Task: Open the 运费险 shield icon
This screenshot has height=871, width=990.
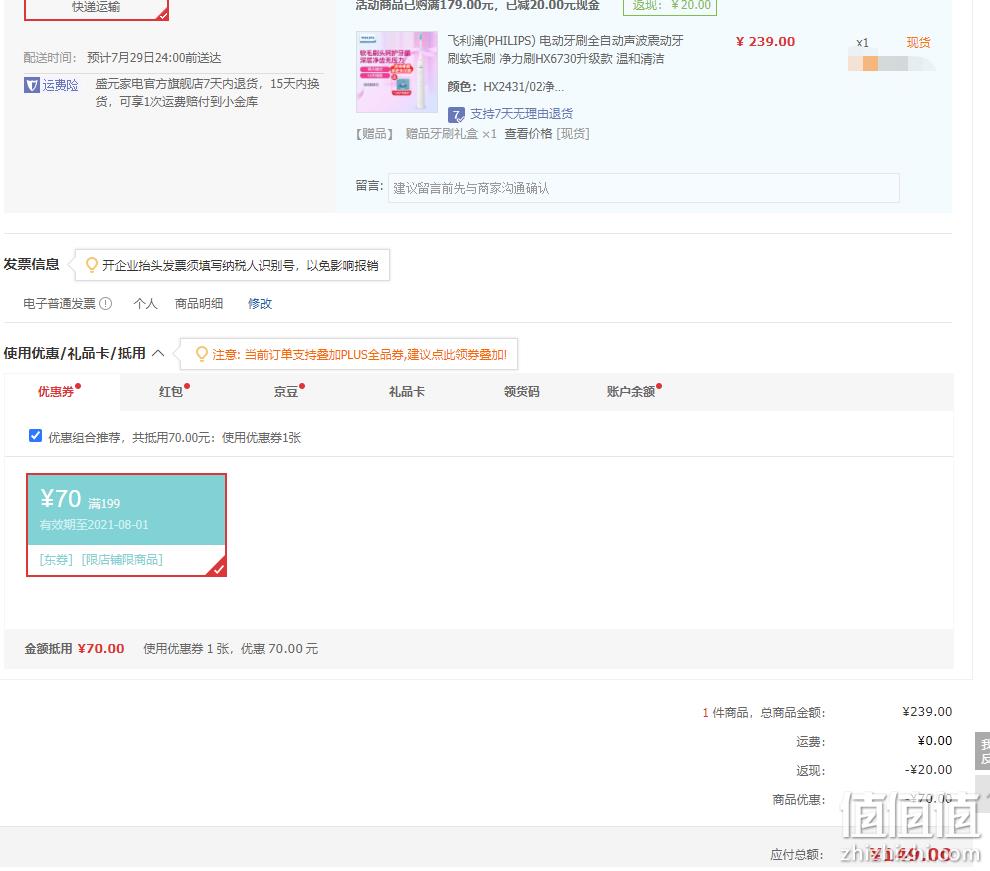Action: (x=32, y=85)
